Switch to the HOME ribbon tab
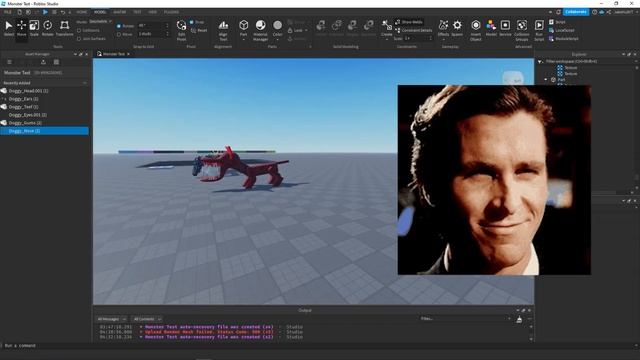The height and width of the screenshot is (360, 640). [82, 12]
